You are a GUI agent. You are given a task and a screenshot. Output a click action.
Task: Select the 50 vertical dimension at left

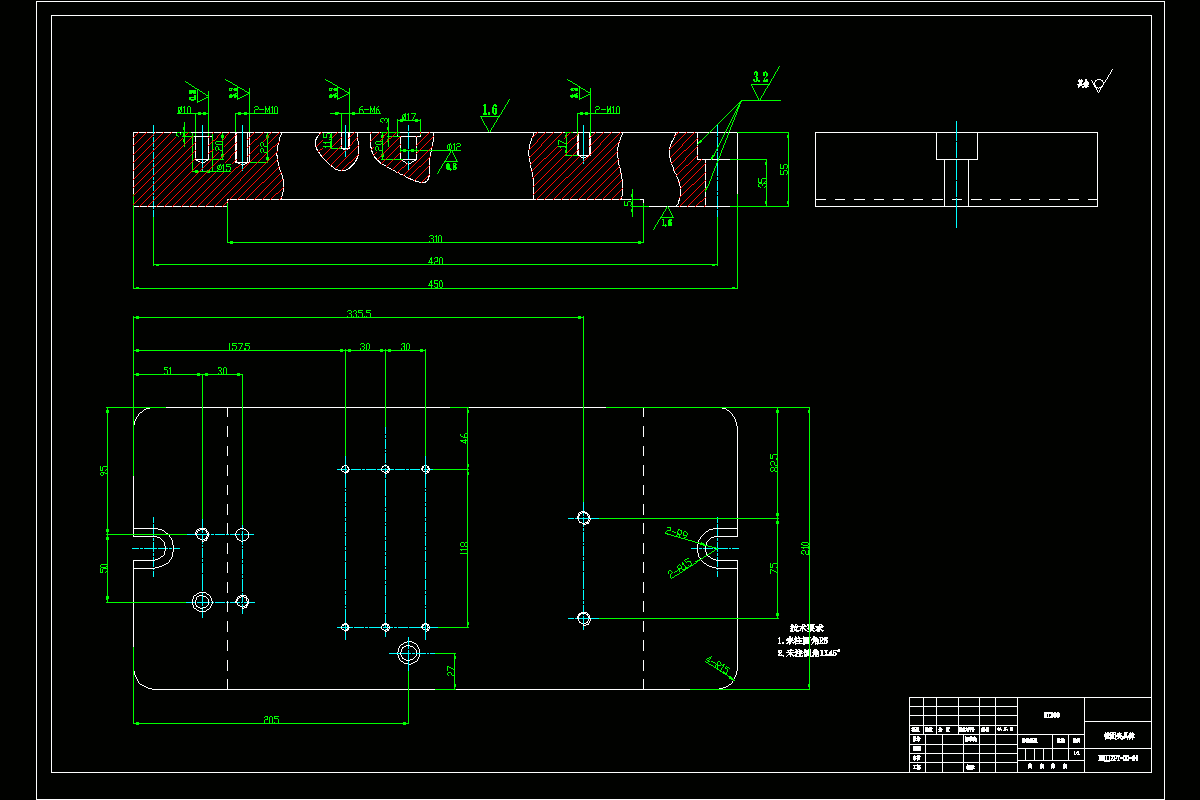103,568
